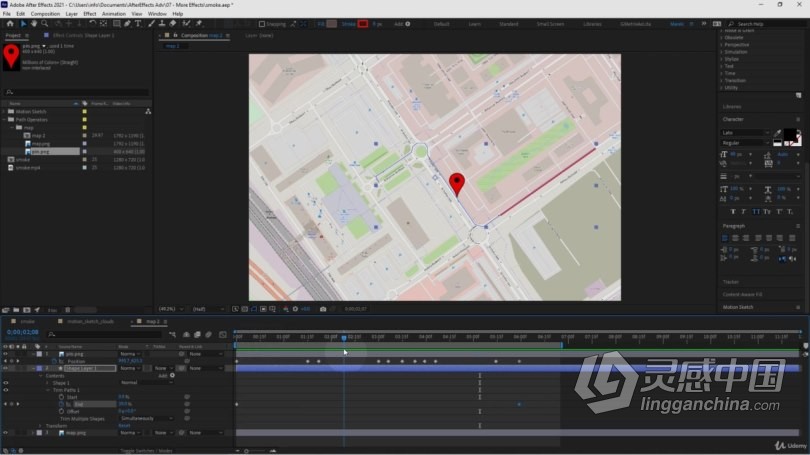Open the Effect menu
Viewport: 810px width, 455px height.
[89, 14]
